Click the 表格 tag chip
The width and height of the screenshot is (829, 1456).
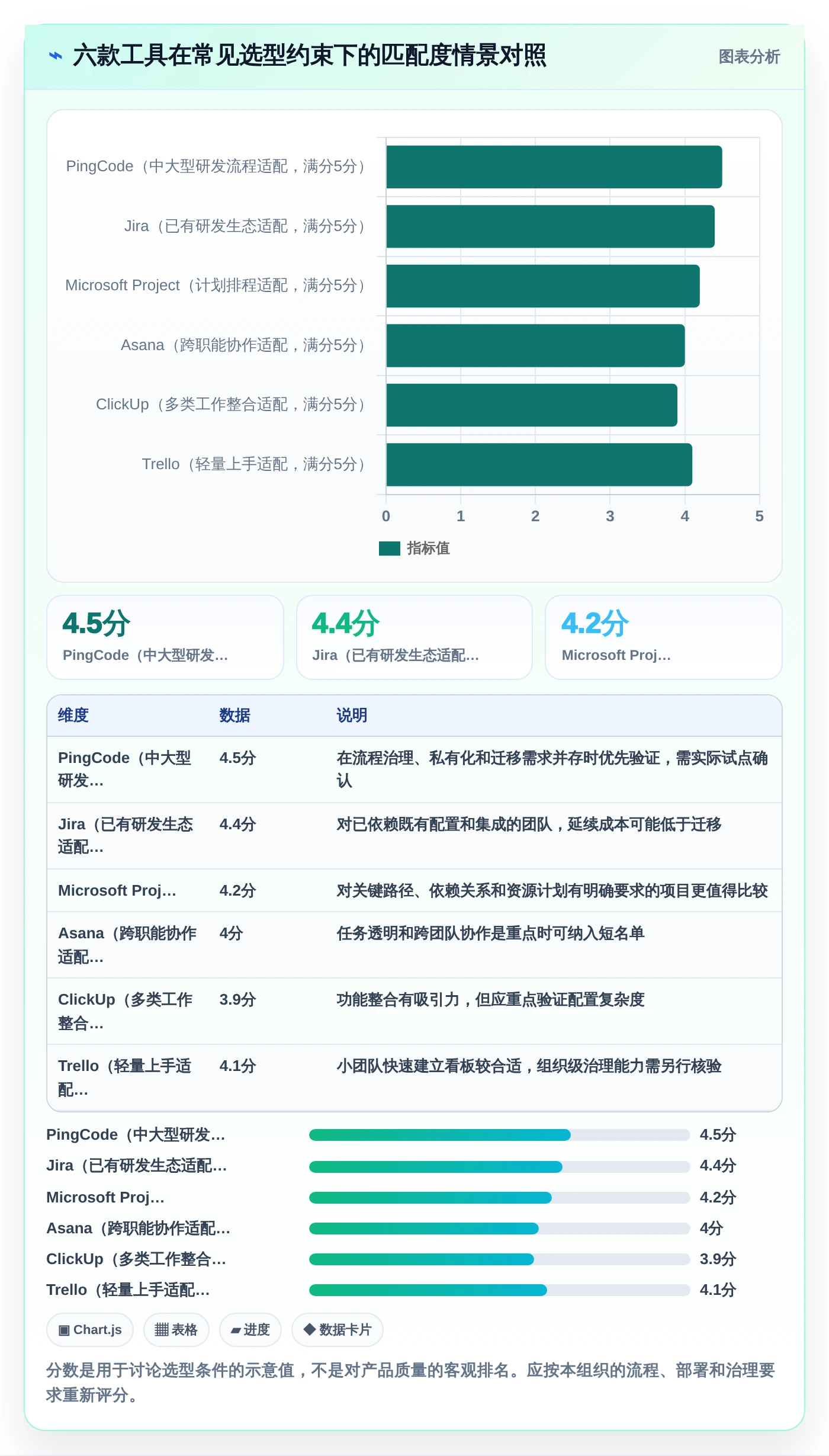click(x=176, y=1330)
